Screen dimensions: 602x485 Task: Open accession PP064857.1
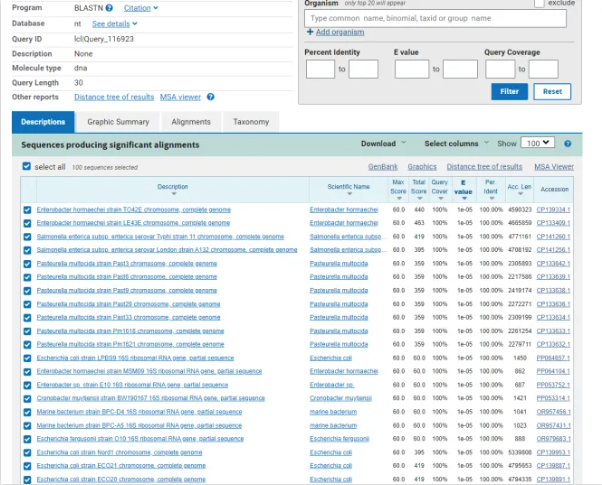553,358
